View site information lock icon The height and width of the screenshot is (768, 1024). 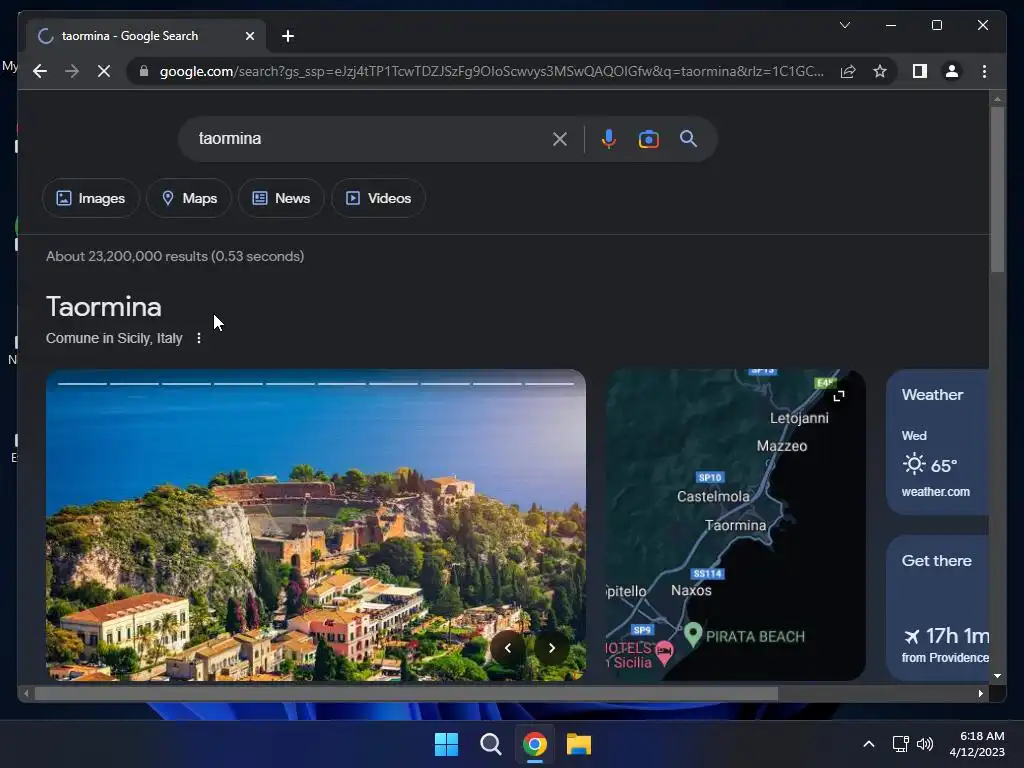pyautogui.click(x=144, y=71)
